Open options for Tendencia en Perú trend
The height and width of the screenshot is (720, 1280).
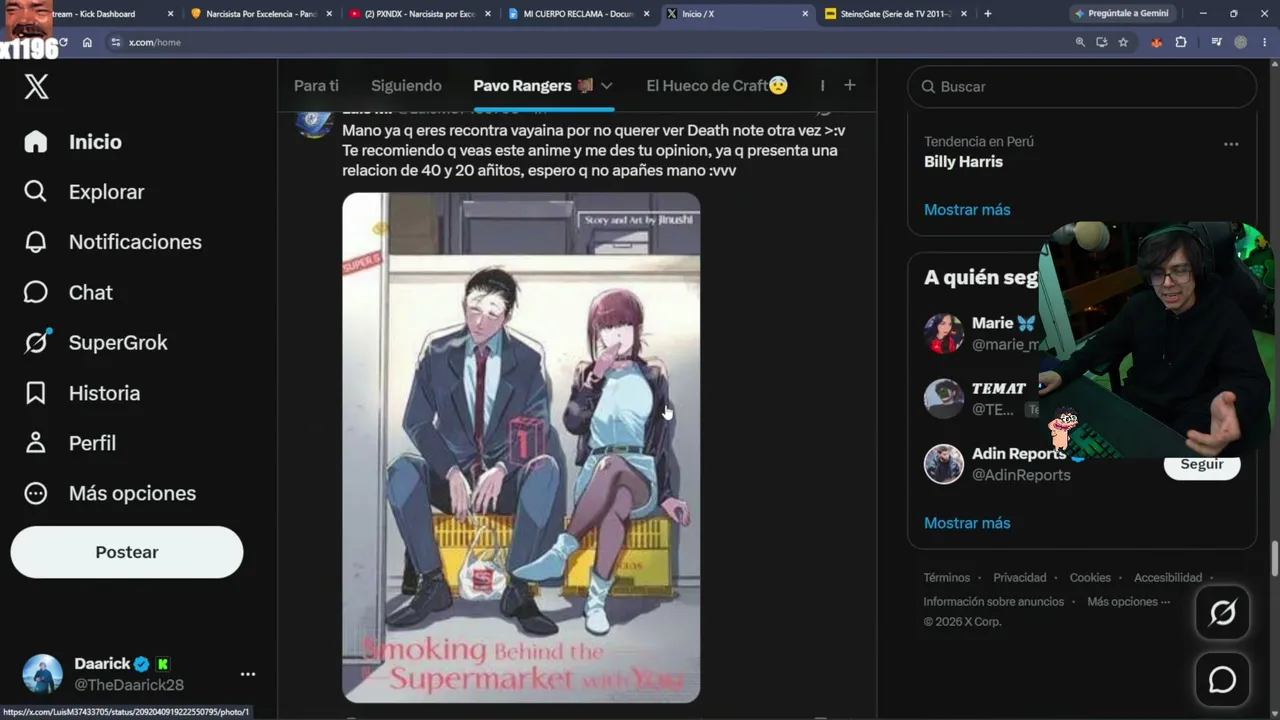tap(1231, 144)
